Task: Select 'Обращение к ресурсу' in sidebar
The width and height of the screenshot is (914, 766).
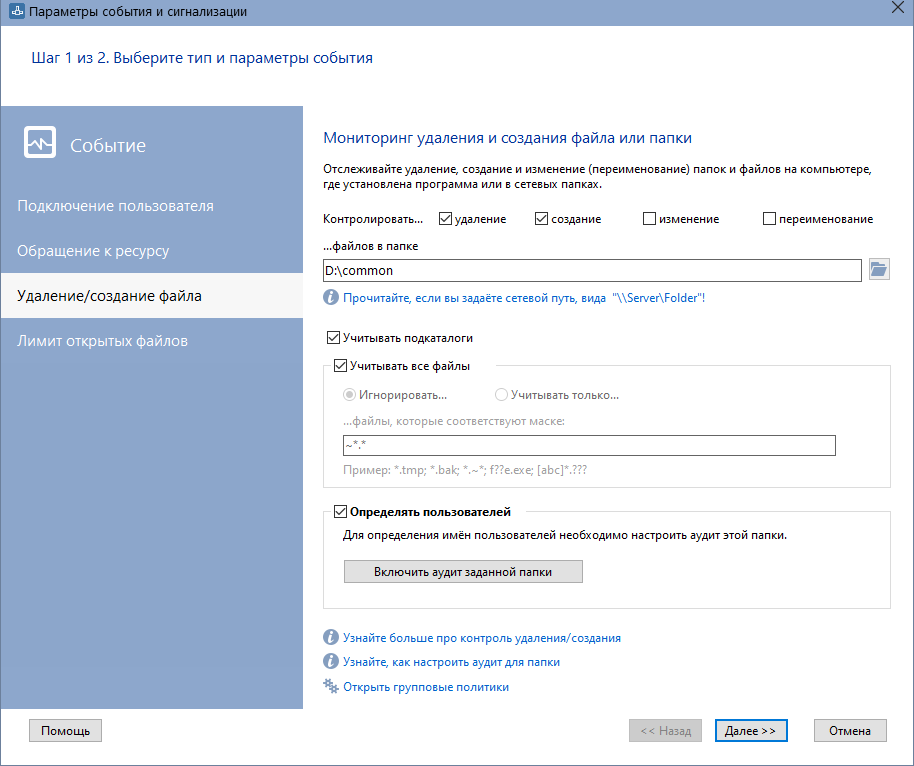Action: click(93, 251)
